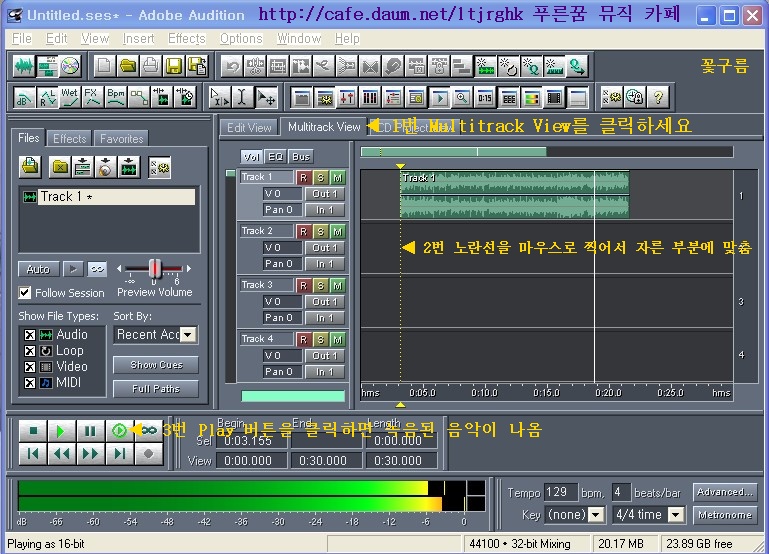The width and height of the screenshot is (769, 554).
Task: Click the Auto play button in Files panel
Action: [x=38, y=269]
